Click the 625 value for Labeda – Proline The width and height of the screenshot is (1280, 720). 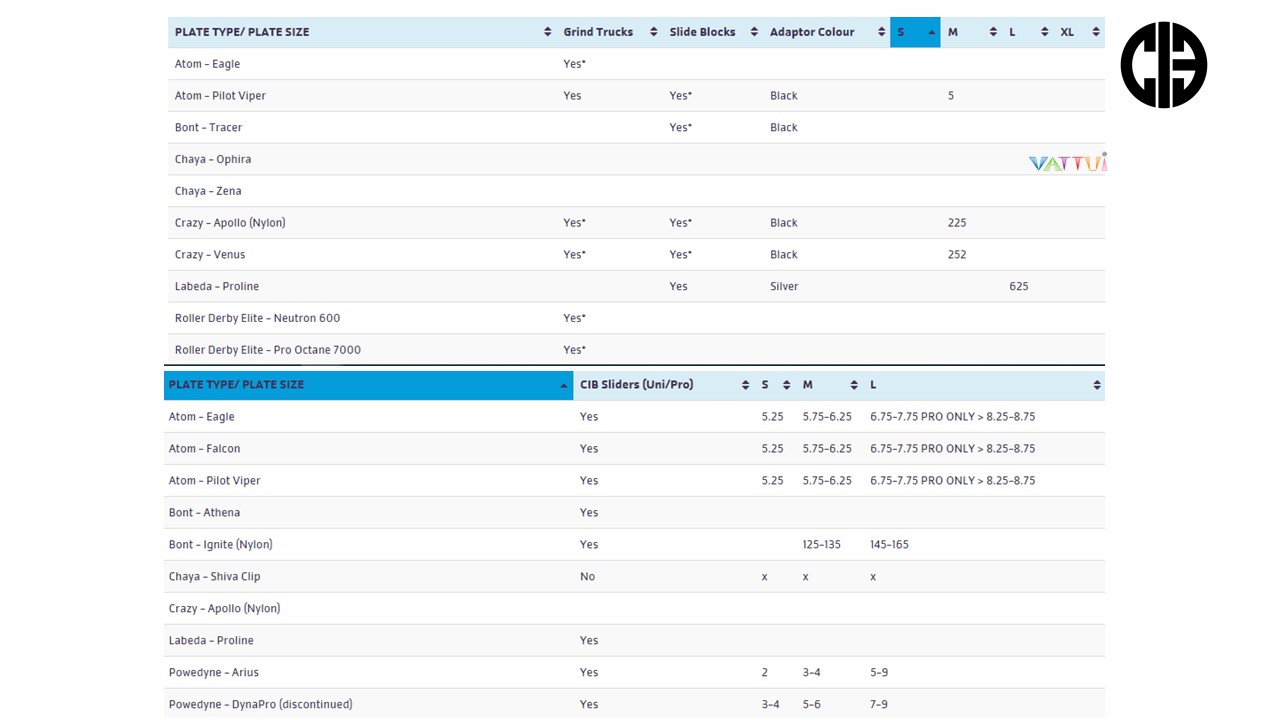pyautogui.click(x=1019, y=287)
